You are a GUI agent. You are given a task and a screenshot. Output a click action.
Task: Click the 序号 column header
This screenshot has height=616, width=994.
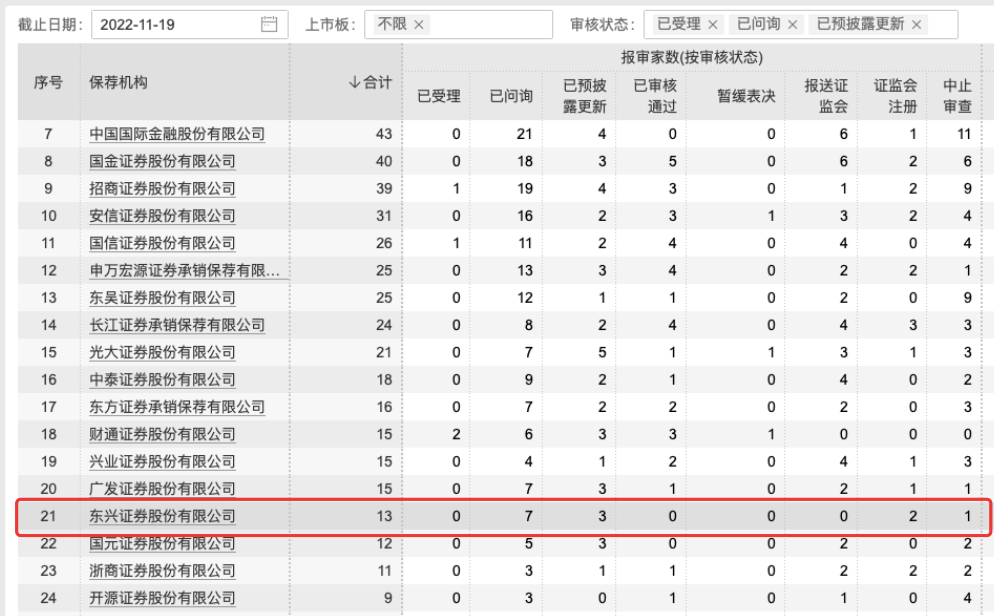pyautogui.click(x=48, y=82)
